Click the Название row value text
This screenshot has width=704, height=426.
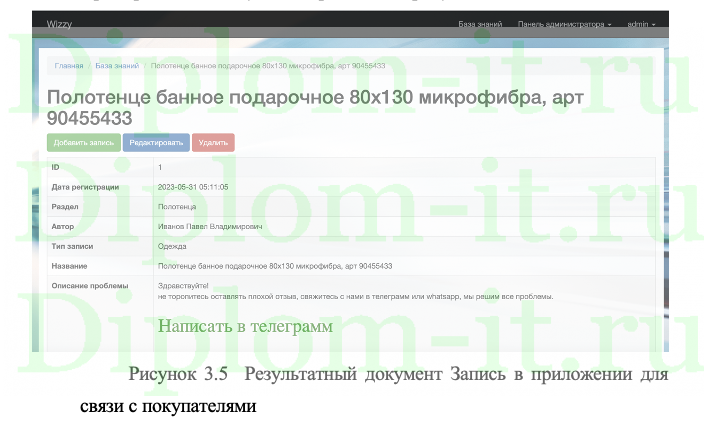pyautogui.click(x=275, y=266)
